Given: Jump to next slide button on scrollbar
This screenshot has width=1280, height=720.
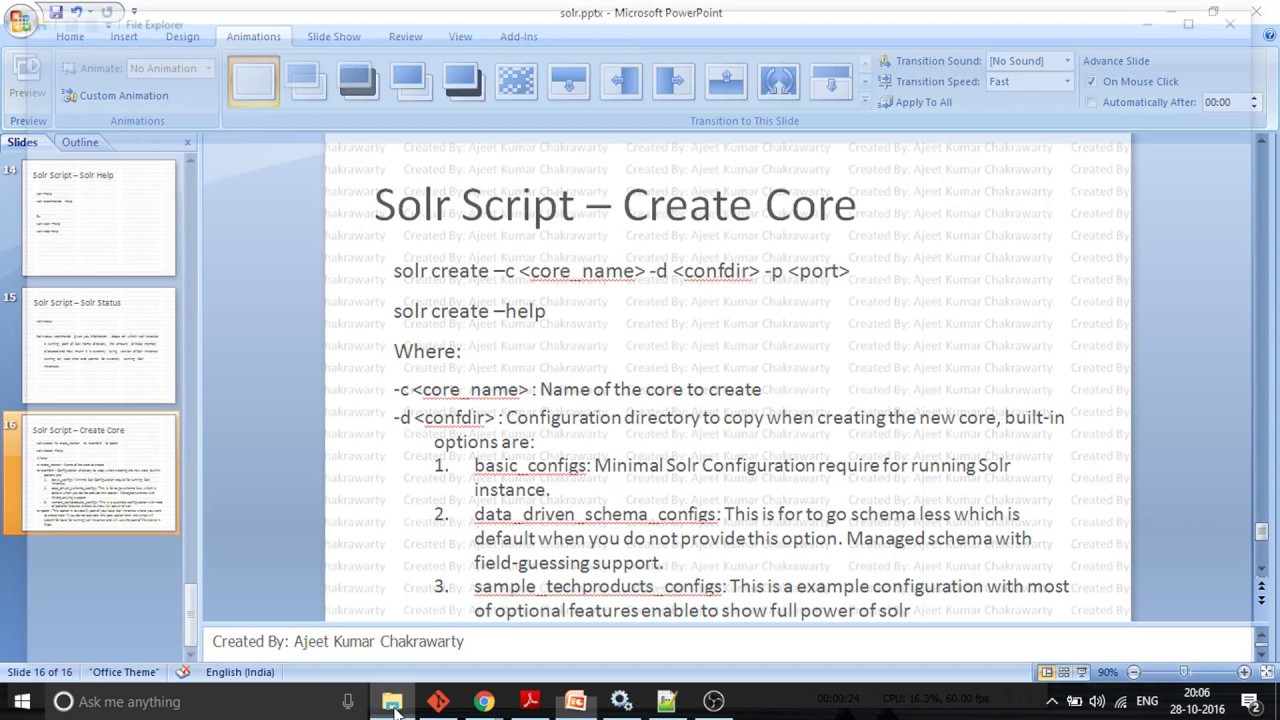Looking at the screenshot, I should pos(1262,598).
